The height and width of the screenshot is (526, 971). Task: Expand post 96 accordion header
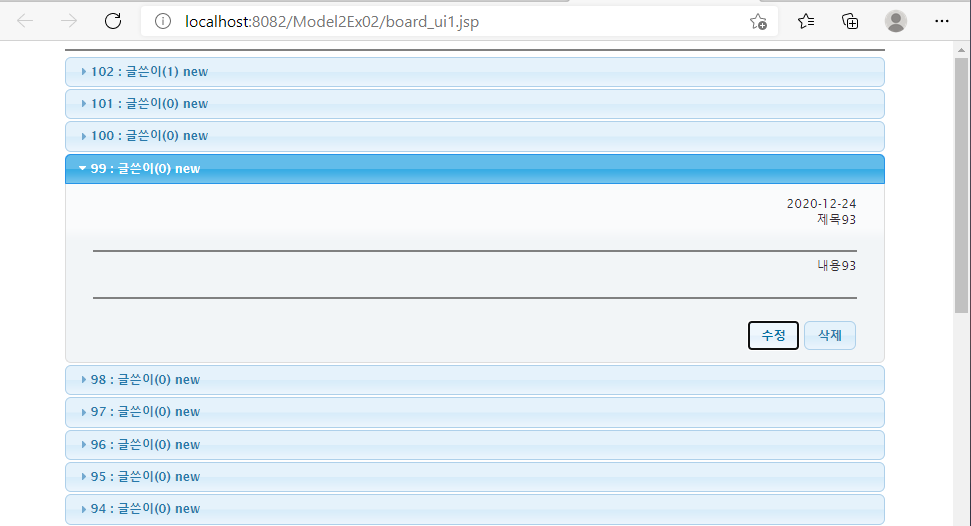tap(474, 445)
